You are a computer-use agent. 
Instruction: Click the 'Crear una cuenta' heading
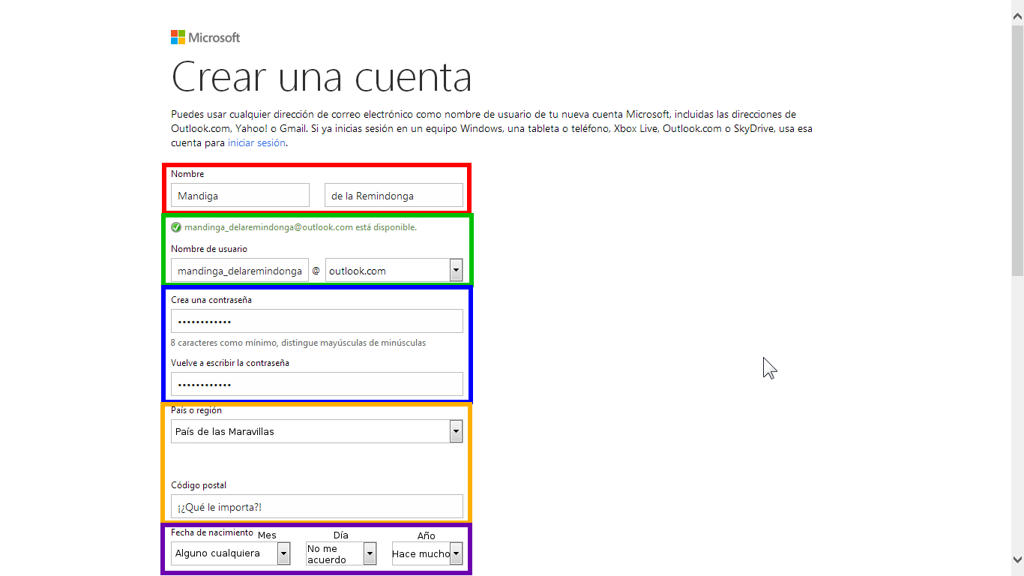(321, 77)
